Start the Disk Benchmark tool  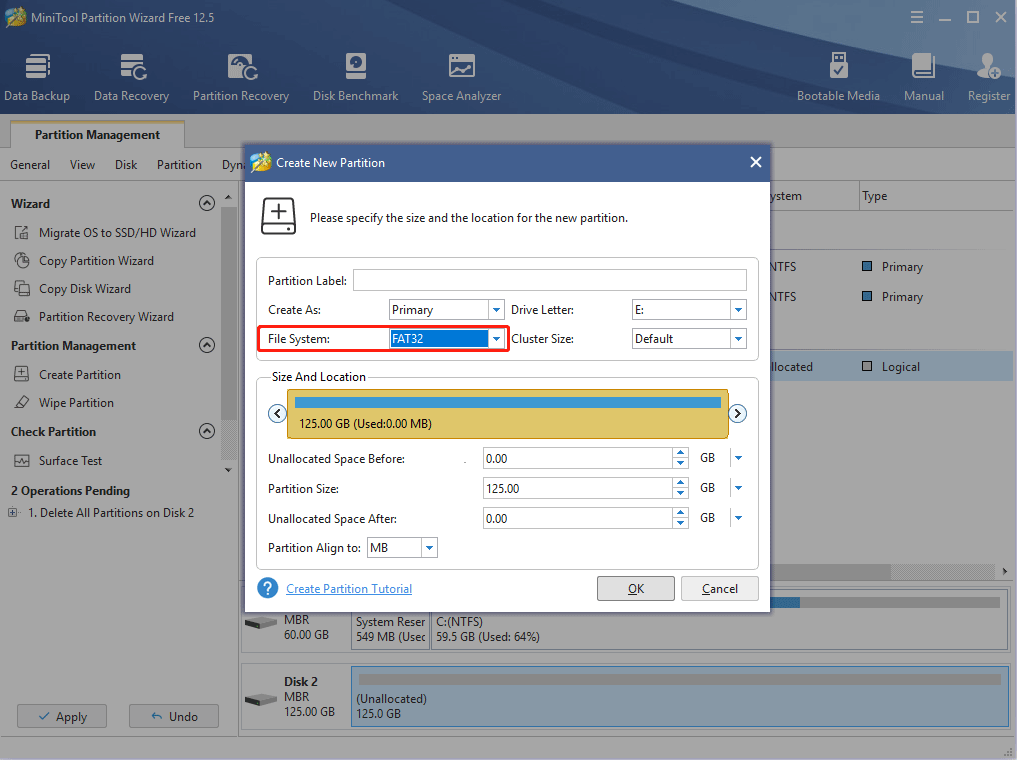[355, 77]
